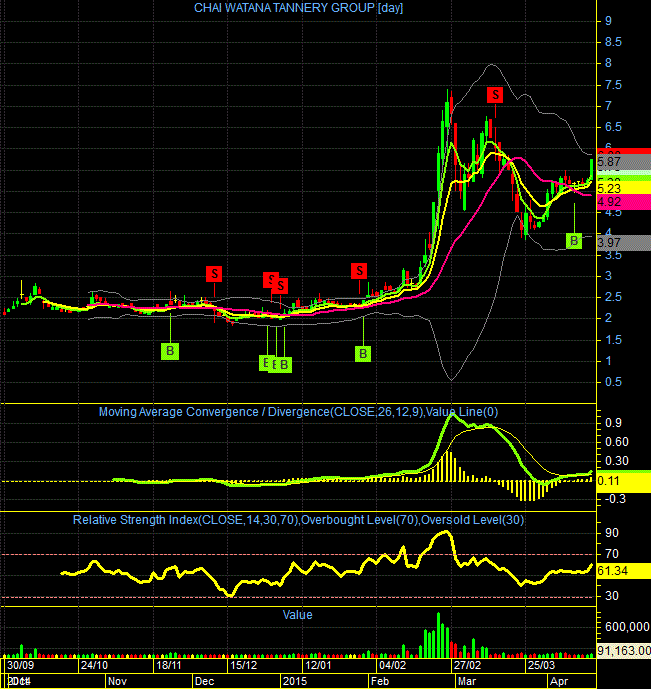The width and height of the screenshot is (651, 689).
Task: Click the 15/12 date label
Action: 244,665
